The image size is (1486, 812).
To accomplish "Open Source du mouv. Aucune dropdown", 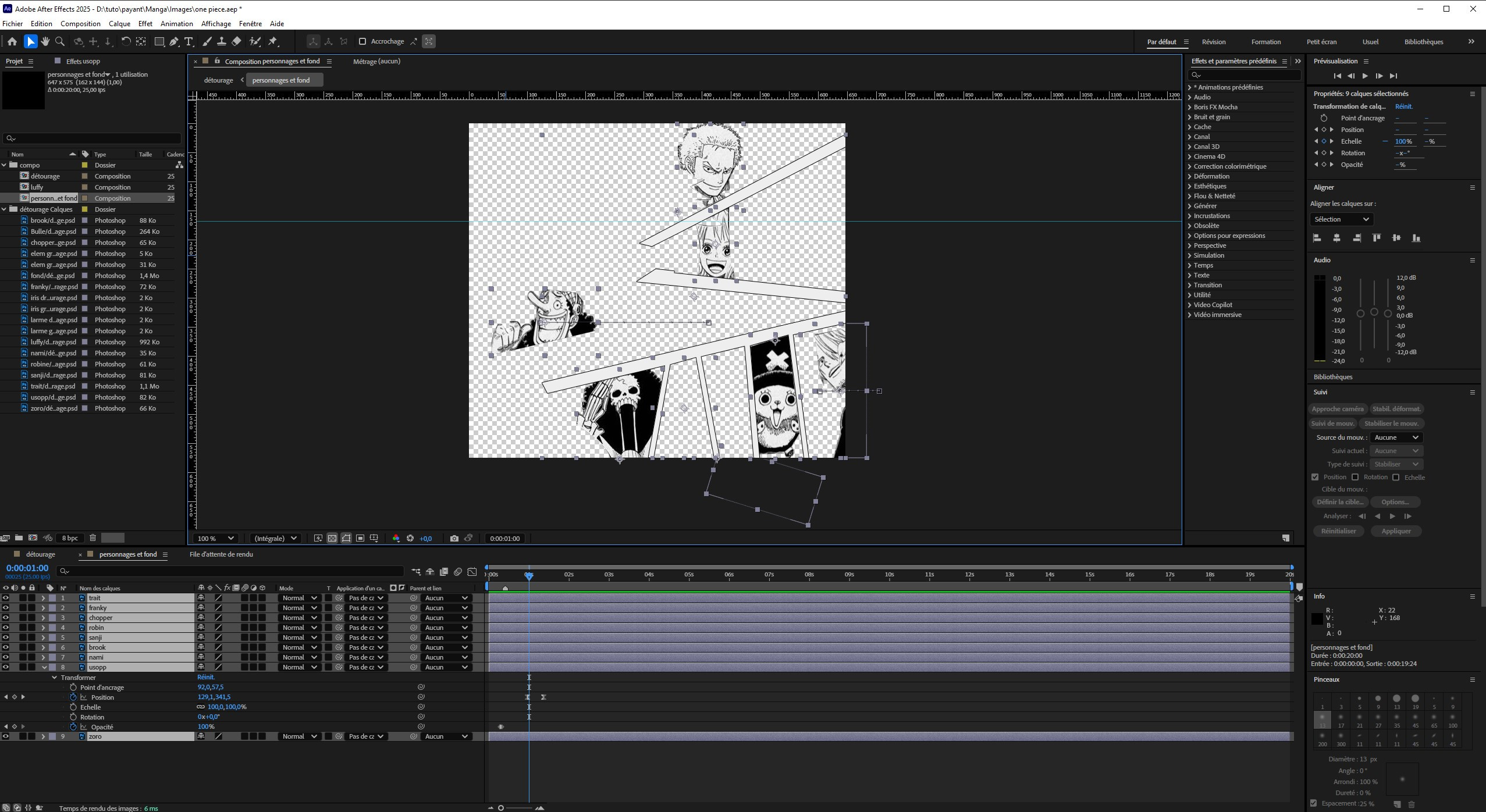I will (x=1396, y=437).
